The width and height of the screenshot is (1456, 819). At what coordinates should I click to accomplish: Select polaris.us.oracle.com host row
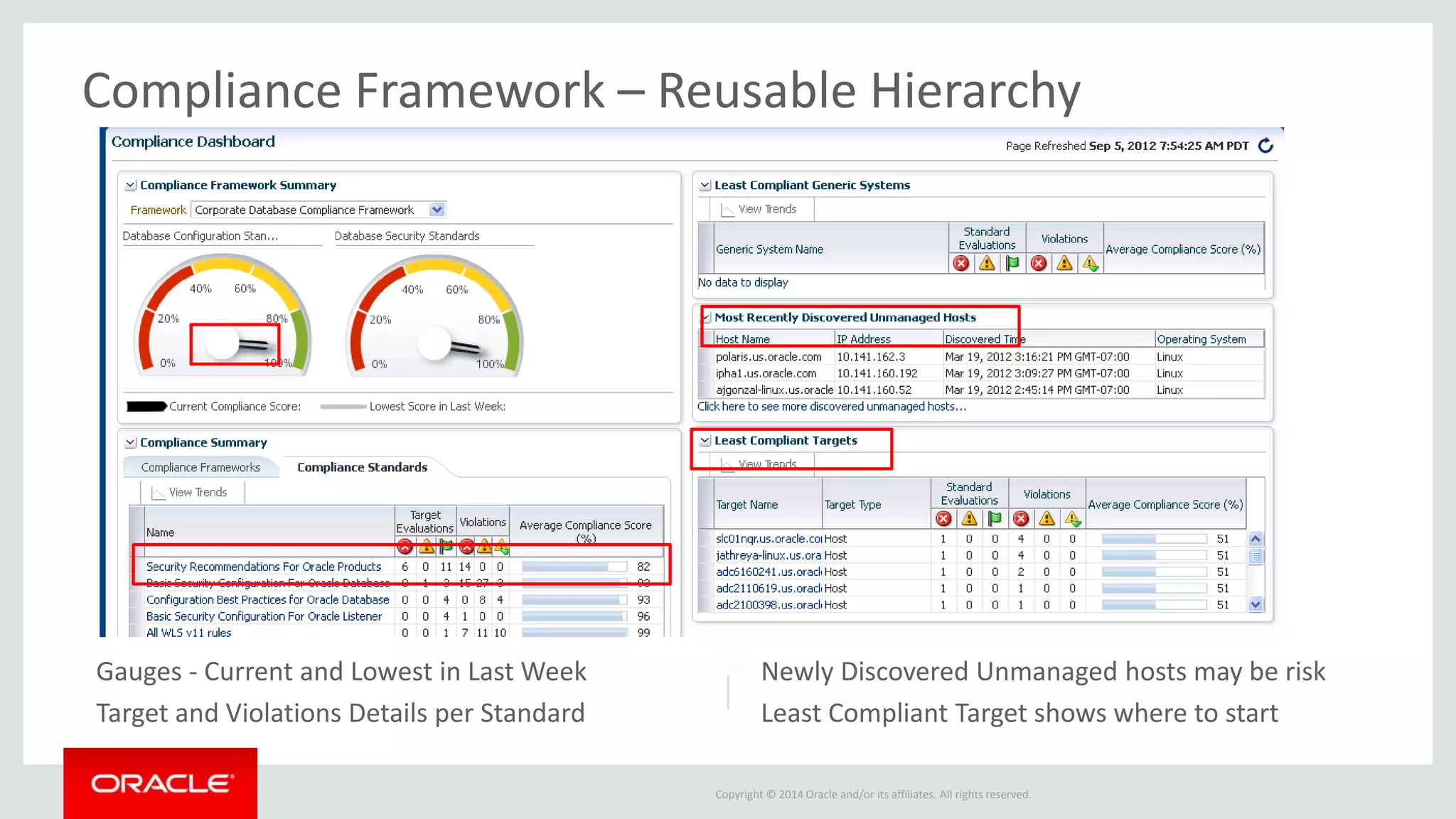(981, 357)
